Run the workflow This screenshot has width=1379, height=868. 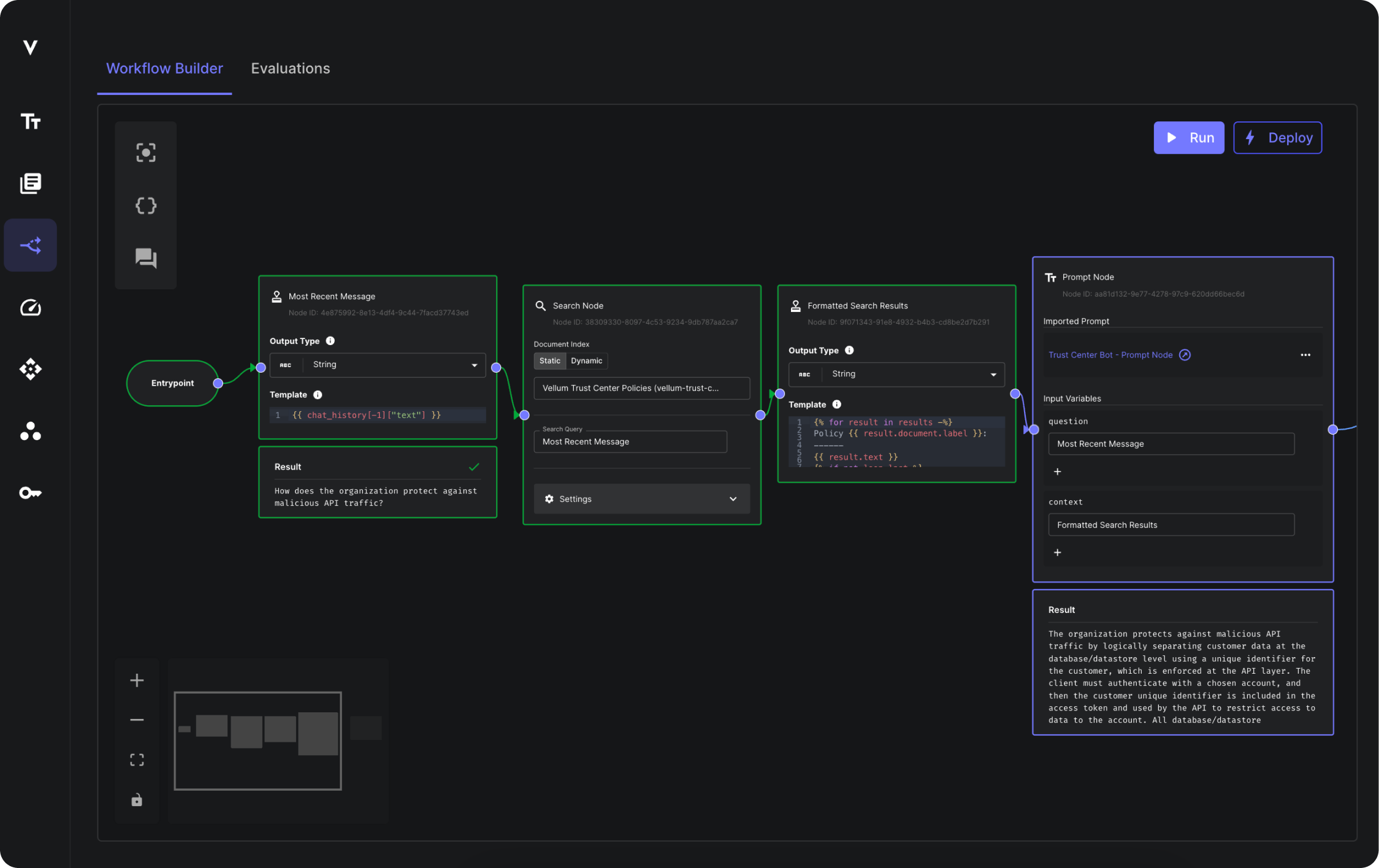click(1188, 137)
